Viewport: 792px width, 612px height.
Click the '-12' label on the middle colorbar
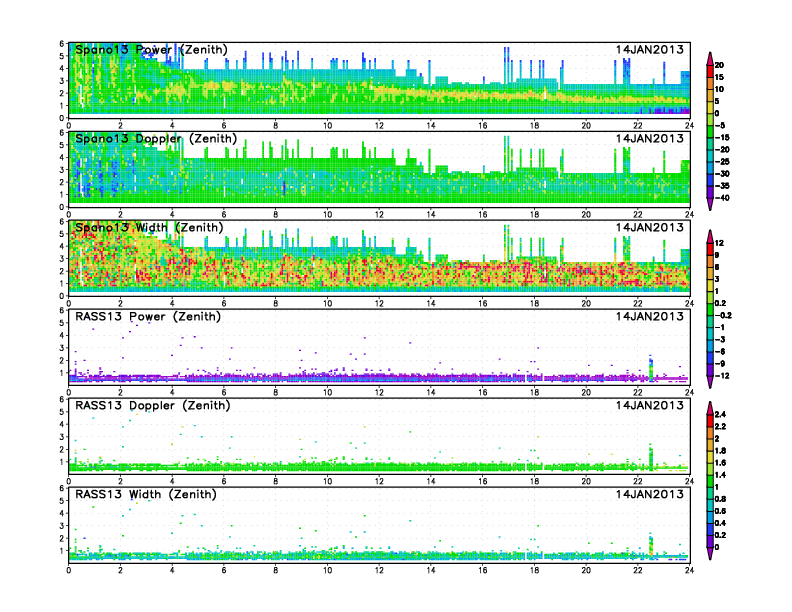722,376
